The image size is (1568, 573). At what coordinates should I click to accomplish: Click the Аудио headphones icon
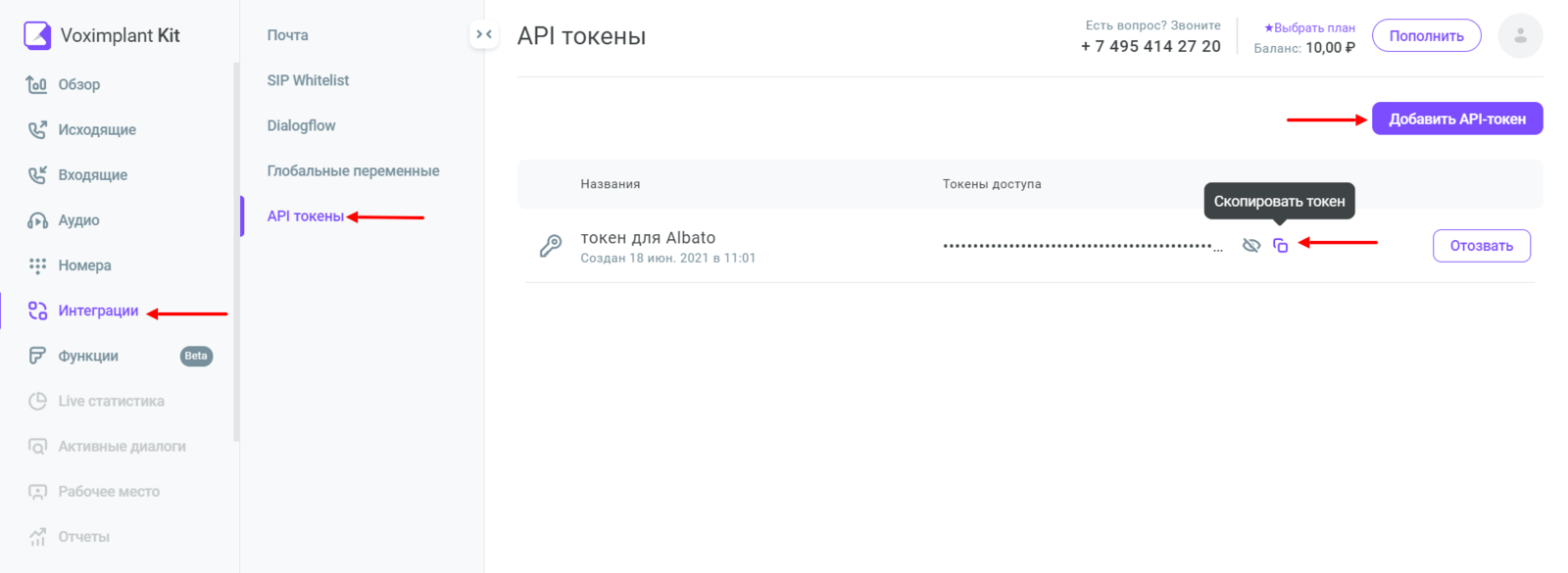[37, 220]
